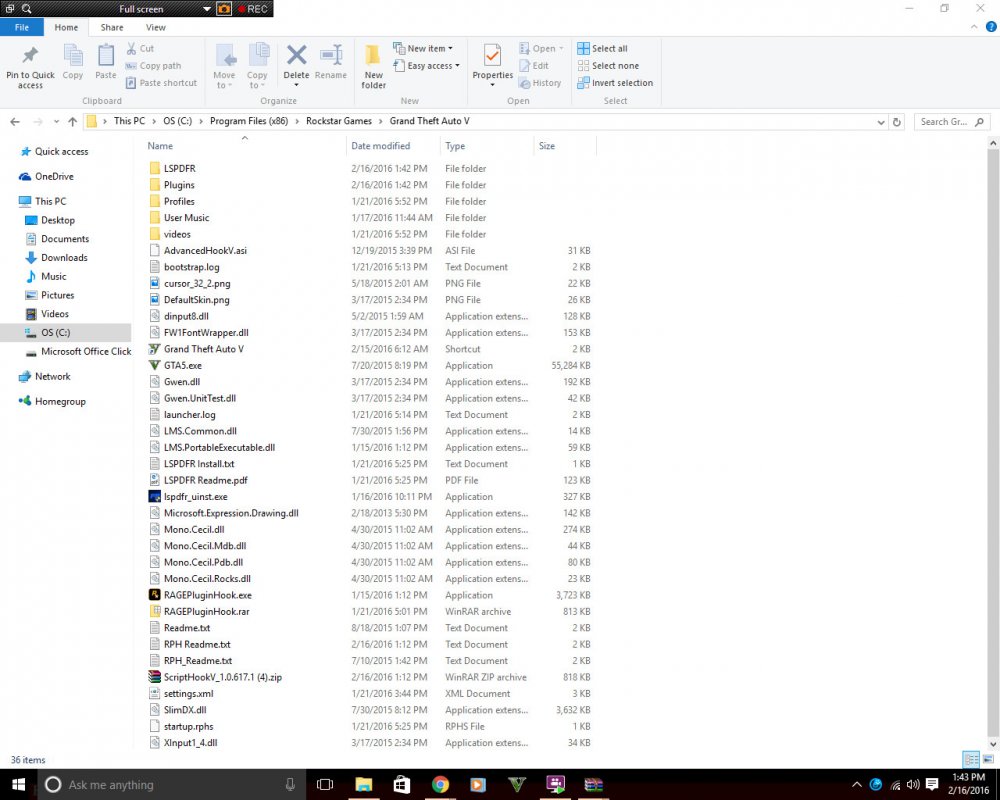
Task: Open the Move to menu
Action: [x=224, y=66]
